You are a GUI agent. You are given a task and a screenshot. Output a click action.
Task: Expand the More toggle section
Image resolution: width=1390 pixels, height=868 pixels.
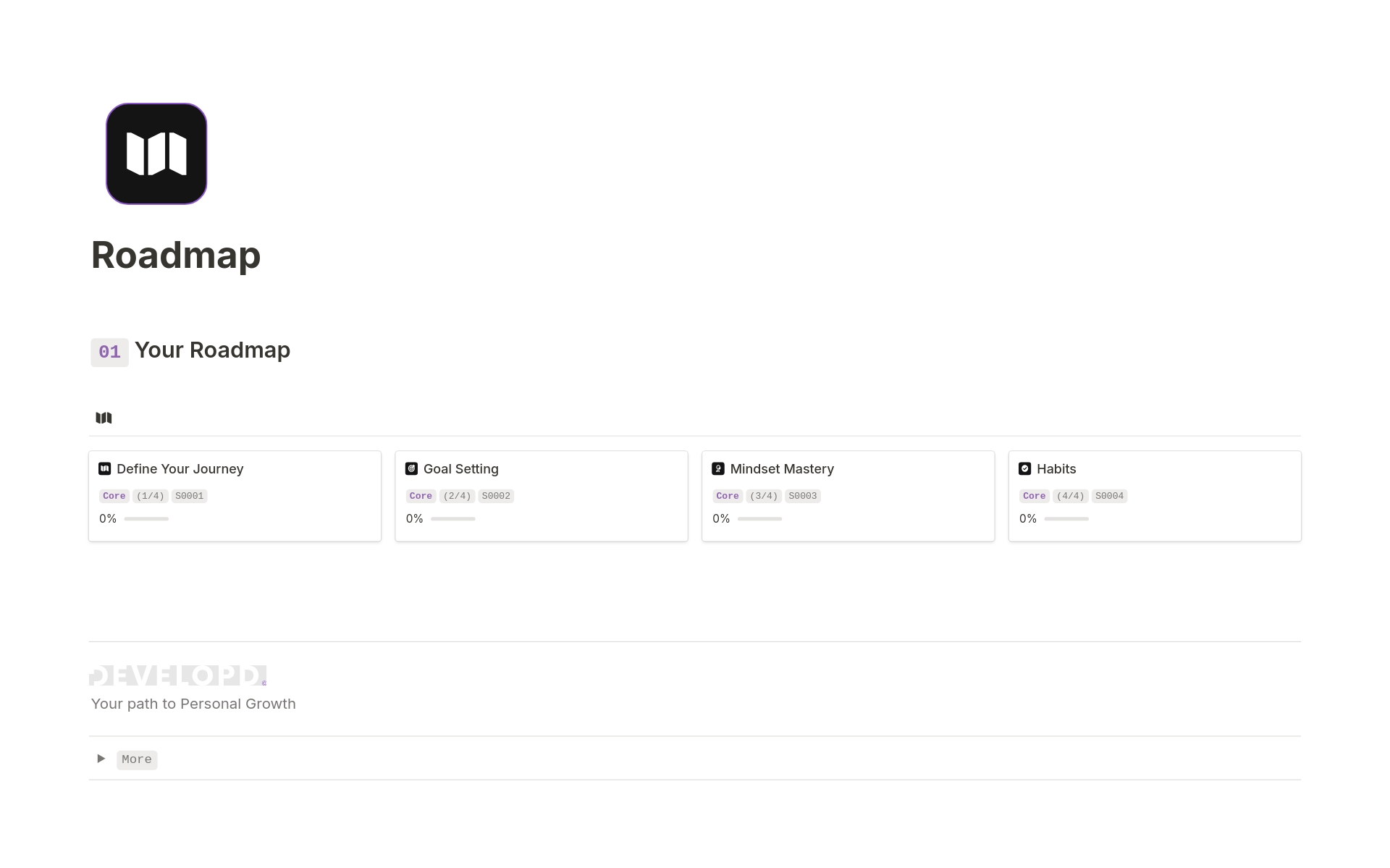[x=100, y=759]
